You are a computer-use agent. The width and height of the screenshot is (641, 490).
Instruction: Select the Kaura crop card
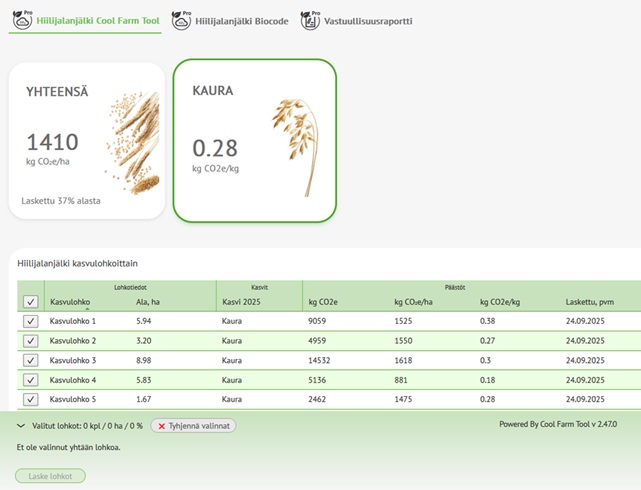click(254, 140)
